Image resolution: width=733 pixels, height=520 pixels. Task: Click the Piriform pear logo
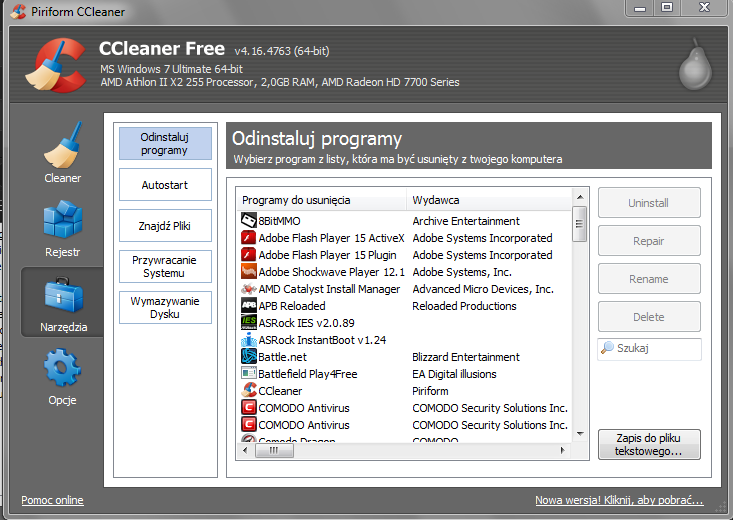click(695, 65)
